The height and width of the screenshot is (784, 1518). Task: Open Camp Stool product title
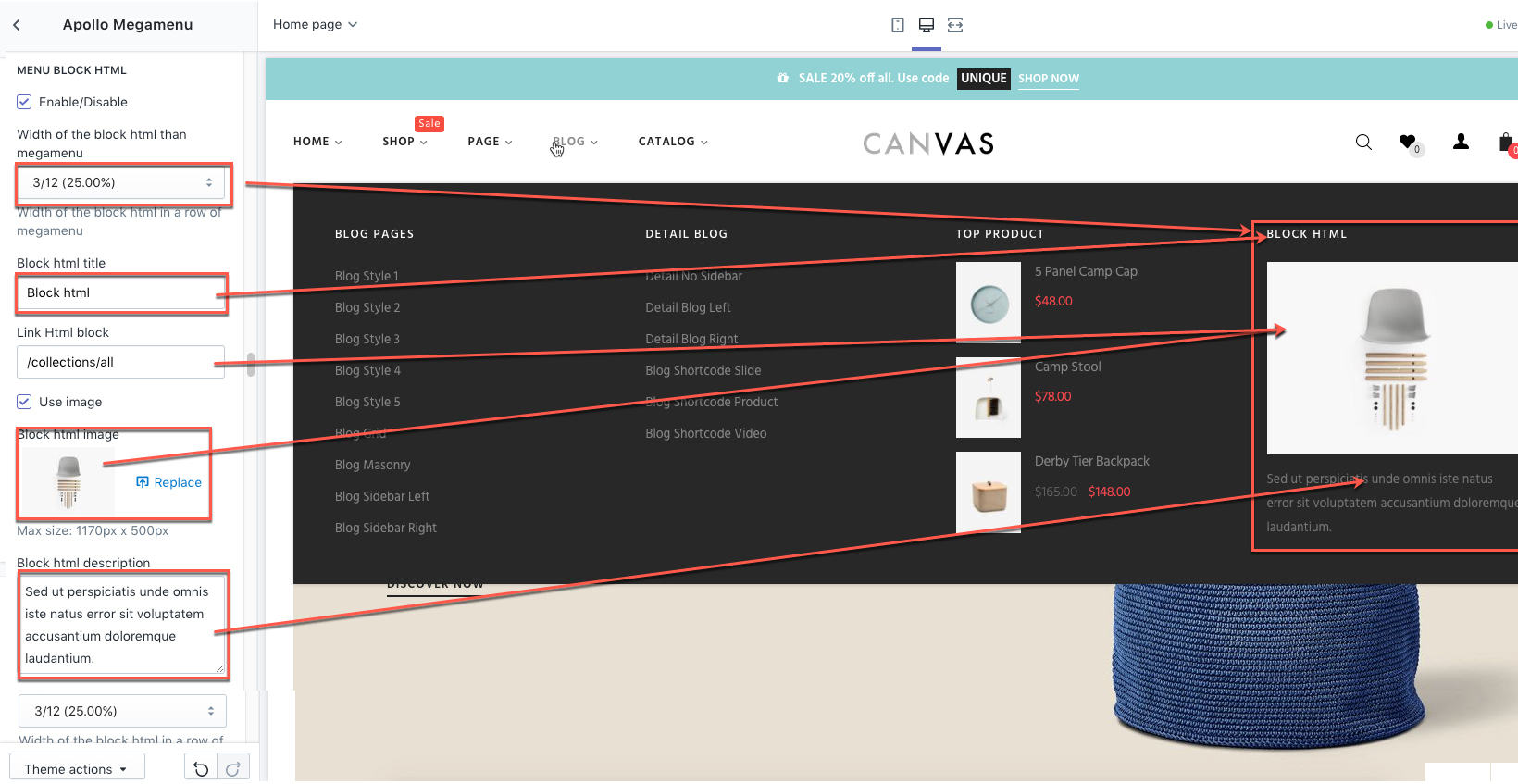tap(1068, 367)
